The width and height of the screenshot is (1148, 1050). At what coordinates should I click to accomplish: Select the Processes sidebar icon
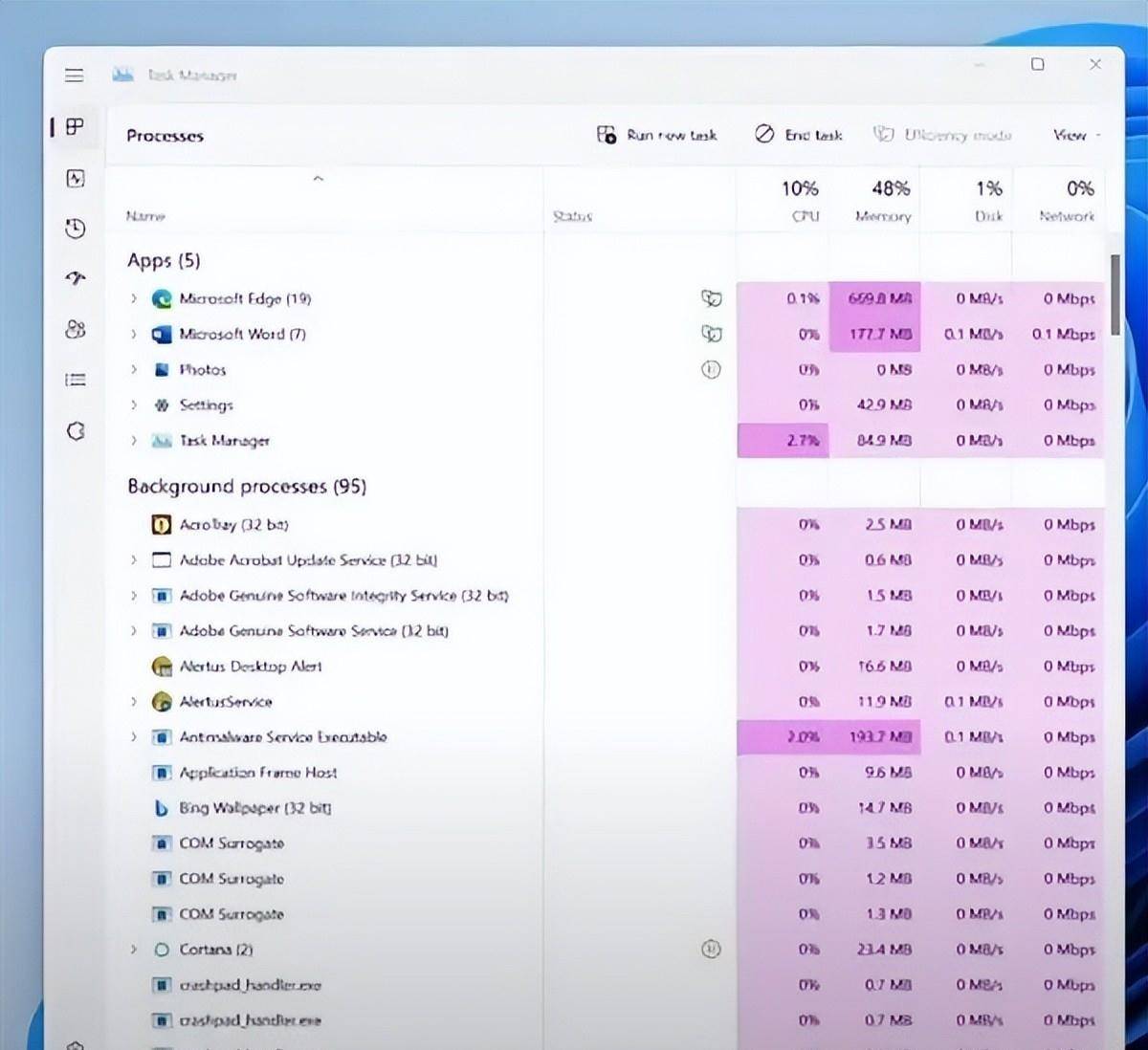76,126
